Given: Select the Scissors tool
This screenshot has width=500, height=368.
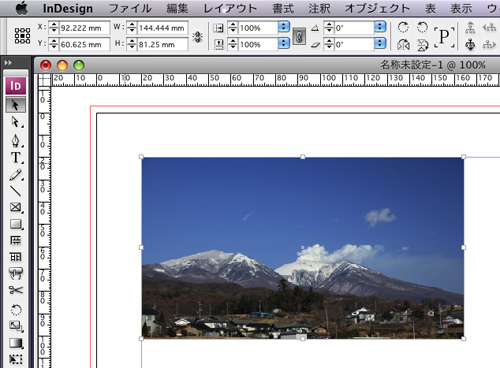Looking at the screenshot, I should tap(15, 290).
